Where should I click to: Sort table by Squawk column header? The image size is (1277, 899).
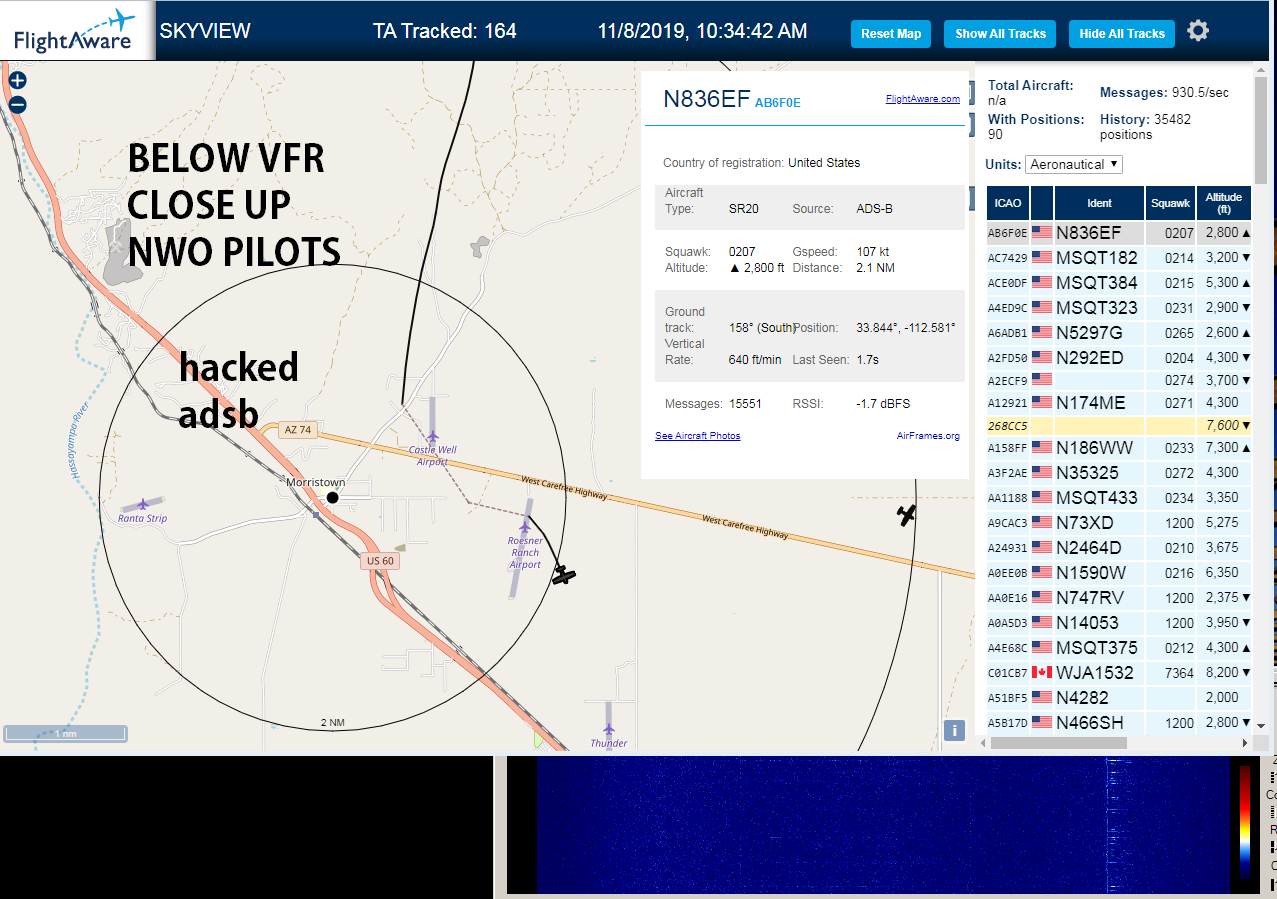coord(1170,203)
